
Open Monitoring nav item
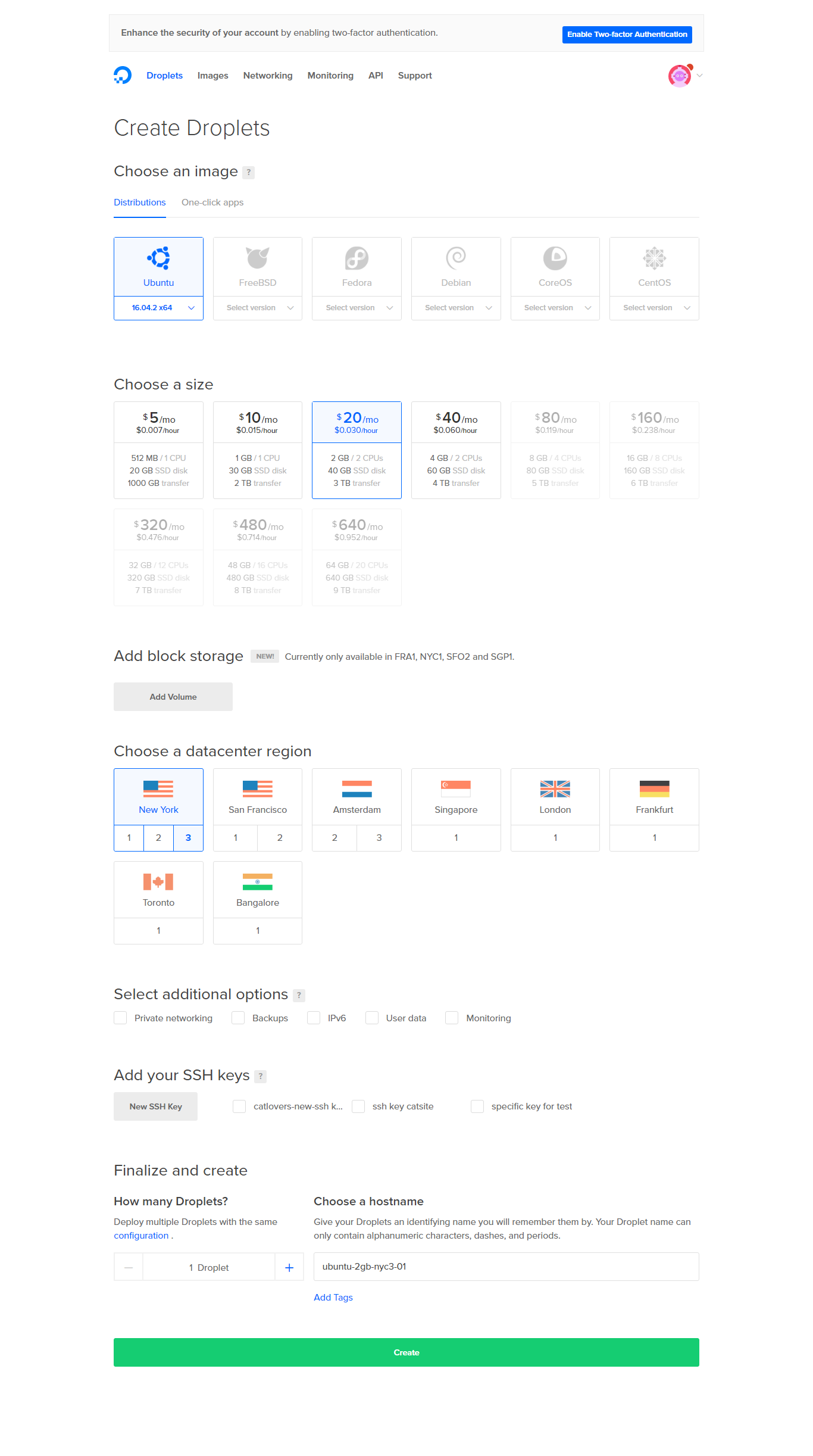pos(330,76)
